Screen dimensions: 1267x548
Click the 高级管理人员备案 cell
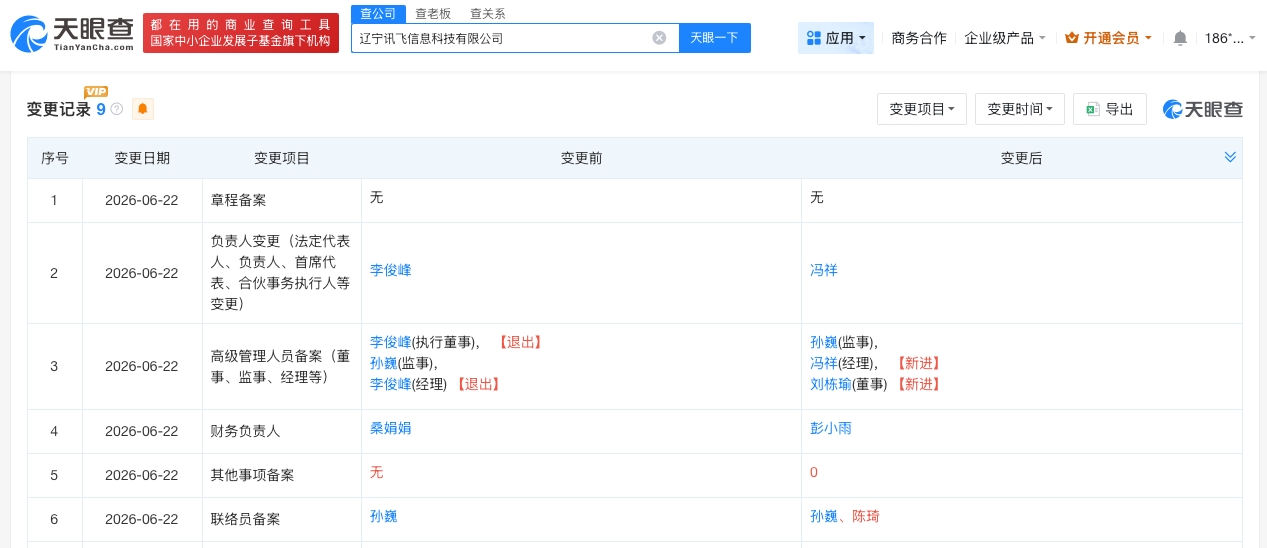[x=281, y=366]
